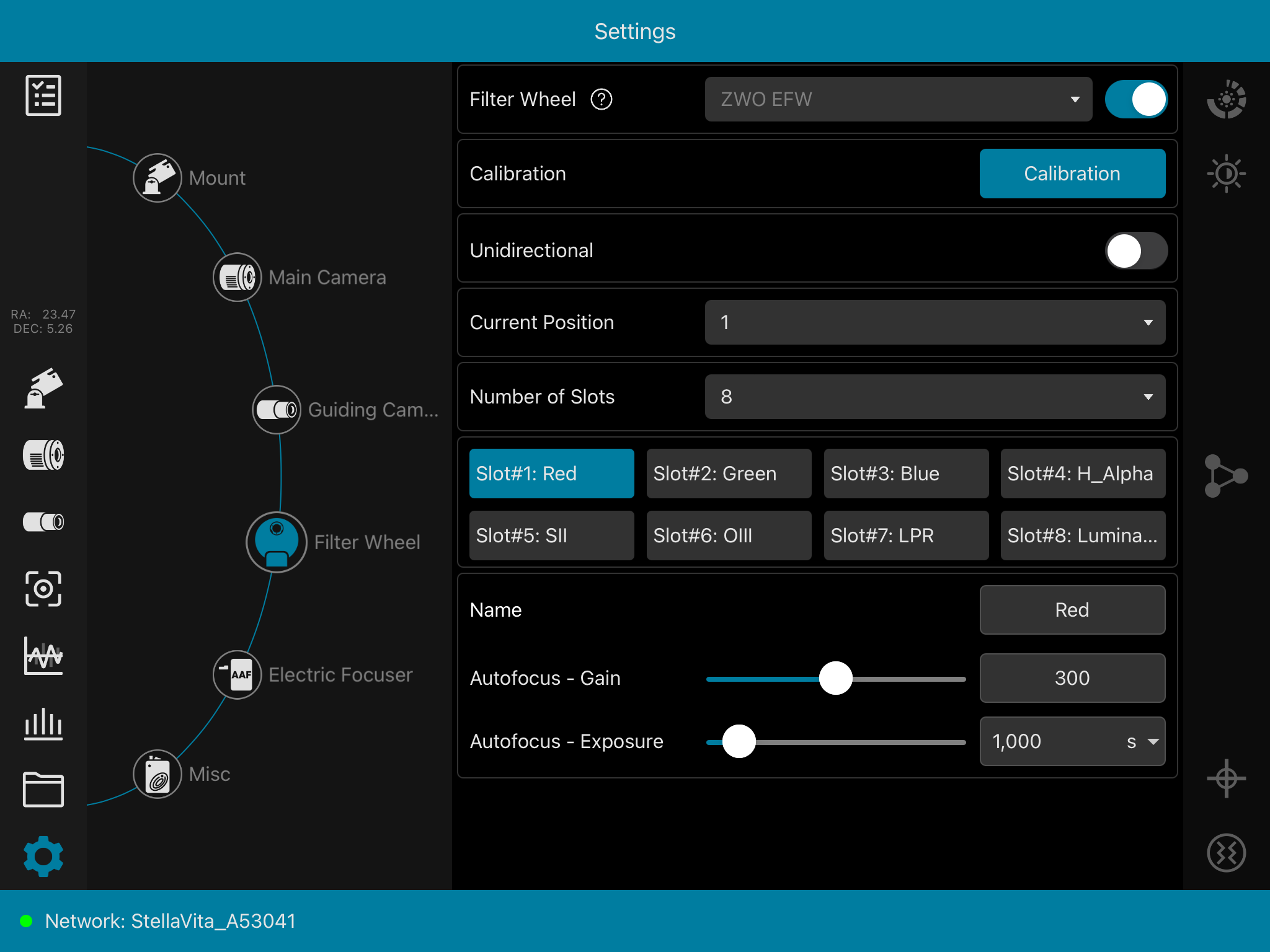Click the plate solve icon at top right
The height and width of the screenshot is (952, 1270).
coord(1227,99)
